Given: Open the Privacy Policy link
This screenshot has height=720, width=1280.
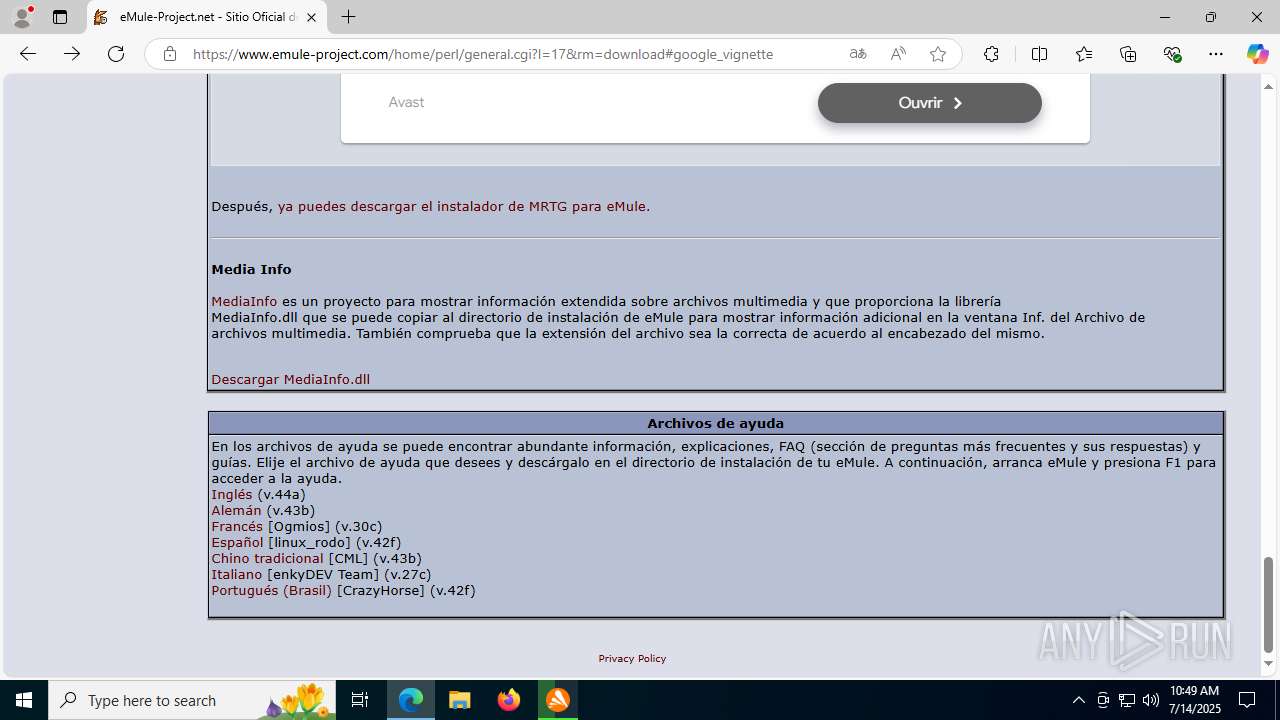Looking at the screenshot, I should 632,658.
